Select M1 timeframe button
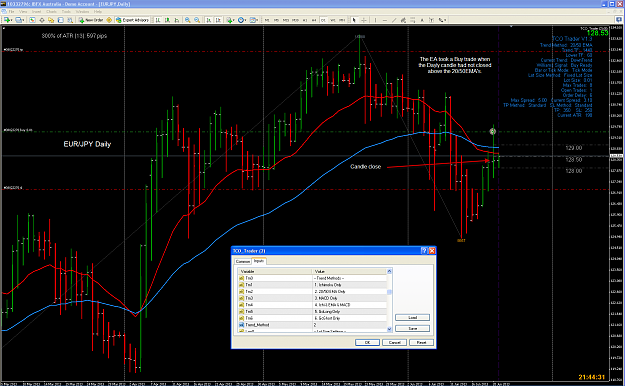Viewport: 625px width, 386px height. (267, 20)
